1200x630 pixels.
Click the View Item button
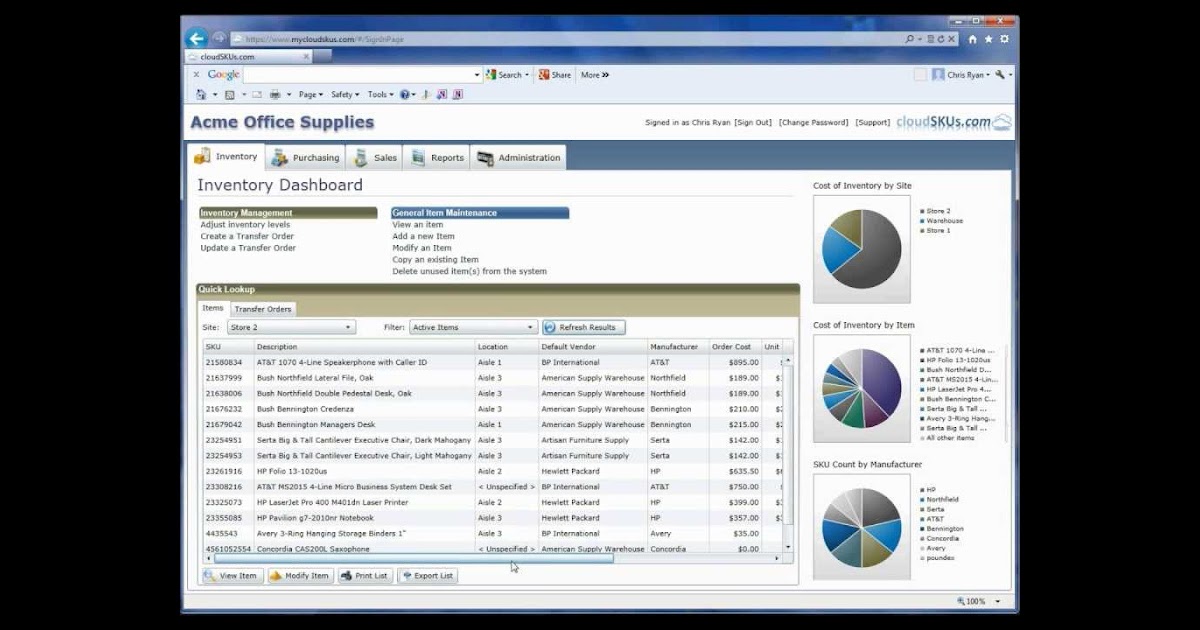tap(232, 576)
